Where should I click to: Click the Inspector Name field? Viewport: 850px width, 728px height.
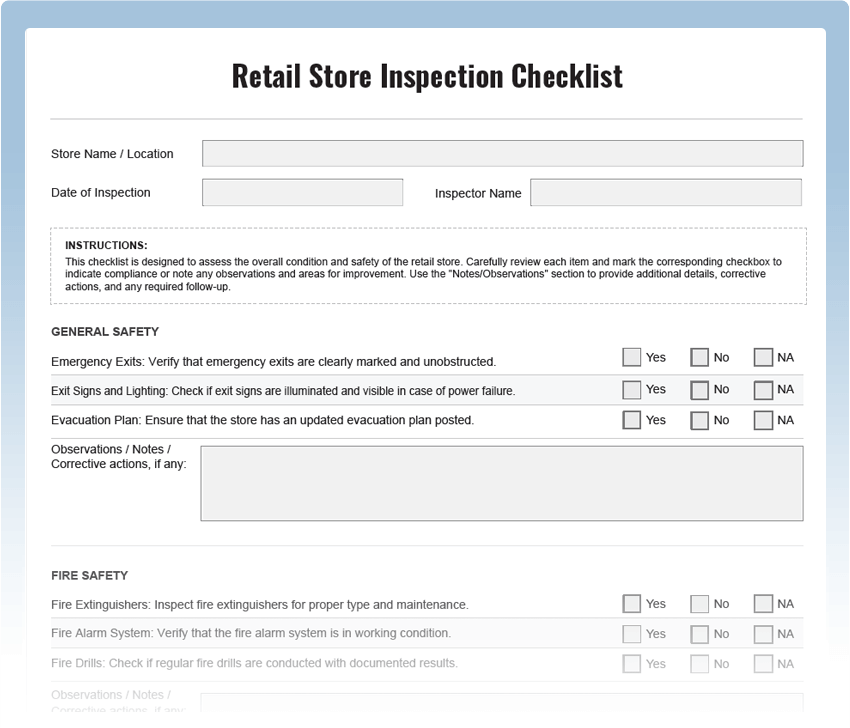click(665, 192)
